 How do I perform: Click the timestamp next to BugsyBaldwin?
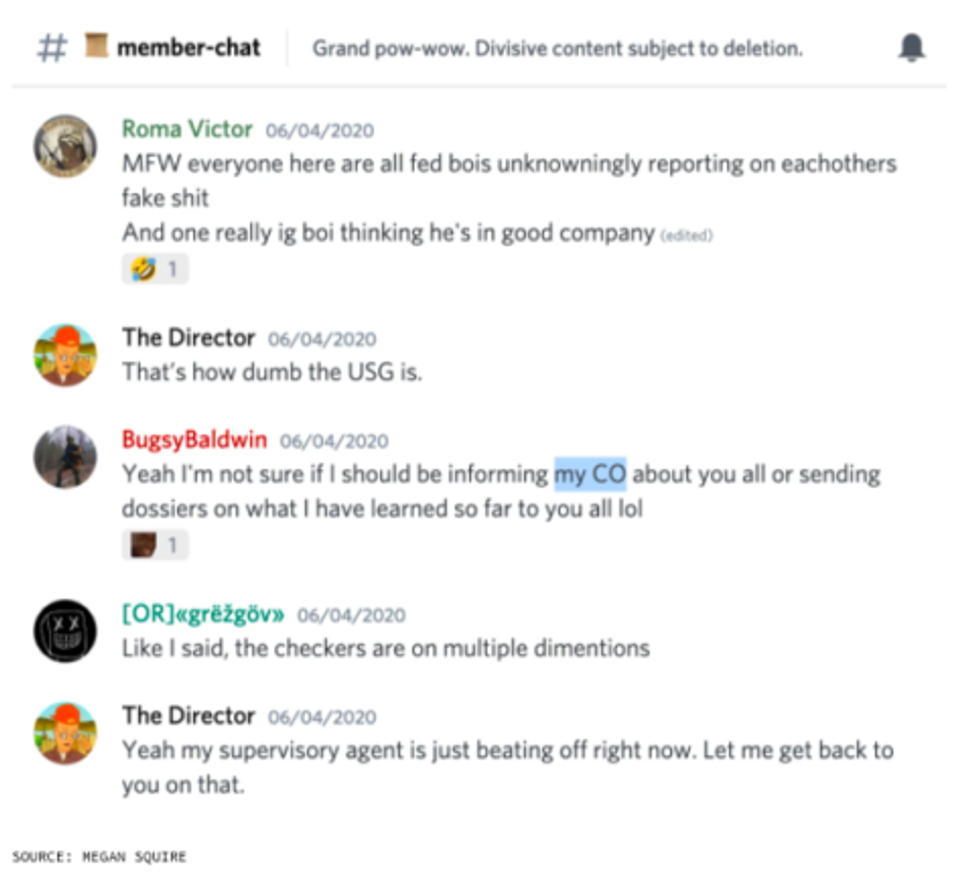click(x=334, y=441)
